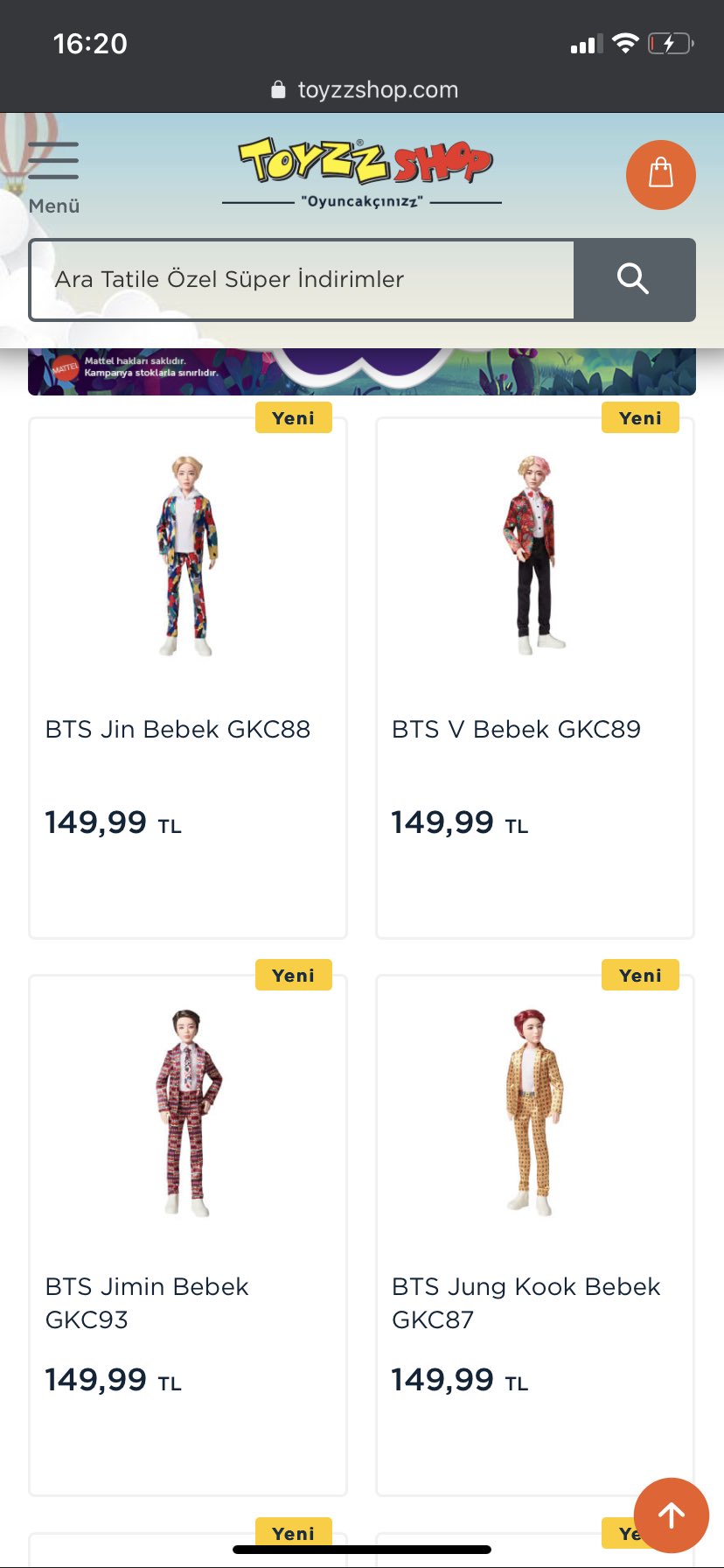Tap the toyzzshop.com address bar text

tap(378, 89)
